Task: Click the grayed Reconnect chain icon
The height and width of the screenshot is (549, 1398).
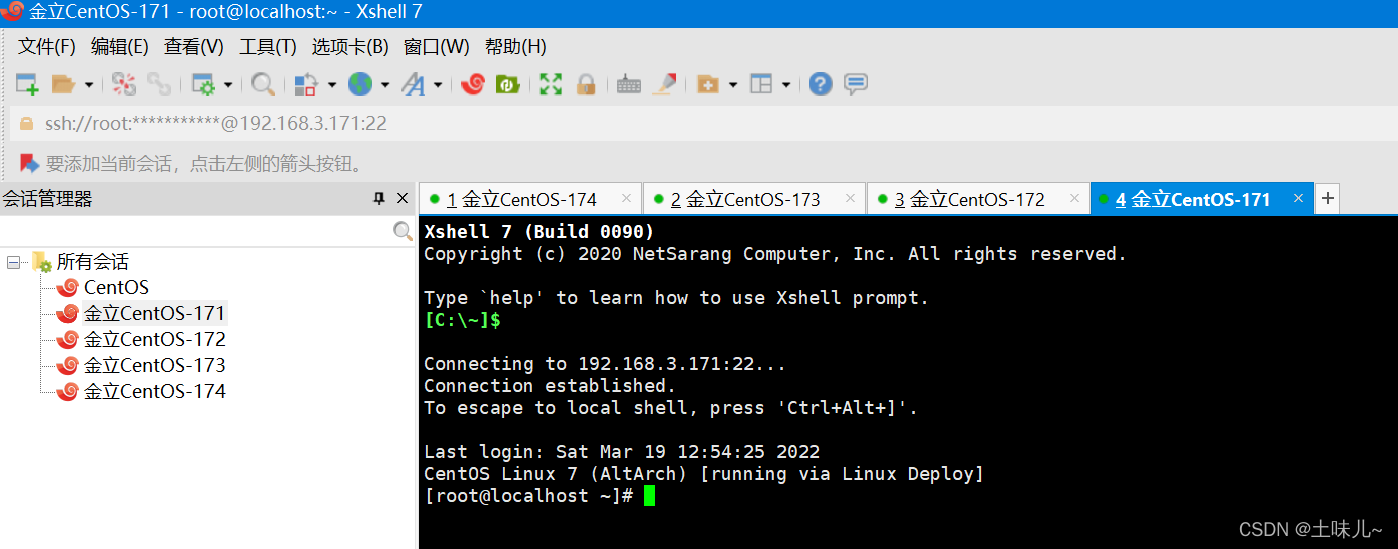Action: tap(158, 85)
